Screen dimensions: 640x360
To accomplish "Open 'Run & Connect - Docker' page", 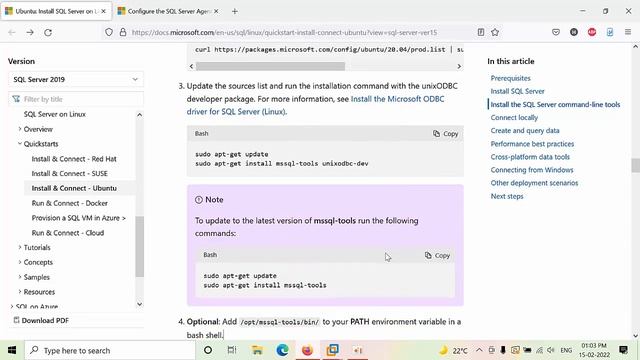I will click(70, 203).
